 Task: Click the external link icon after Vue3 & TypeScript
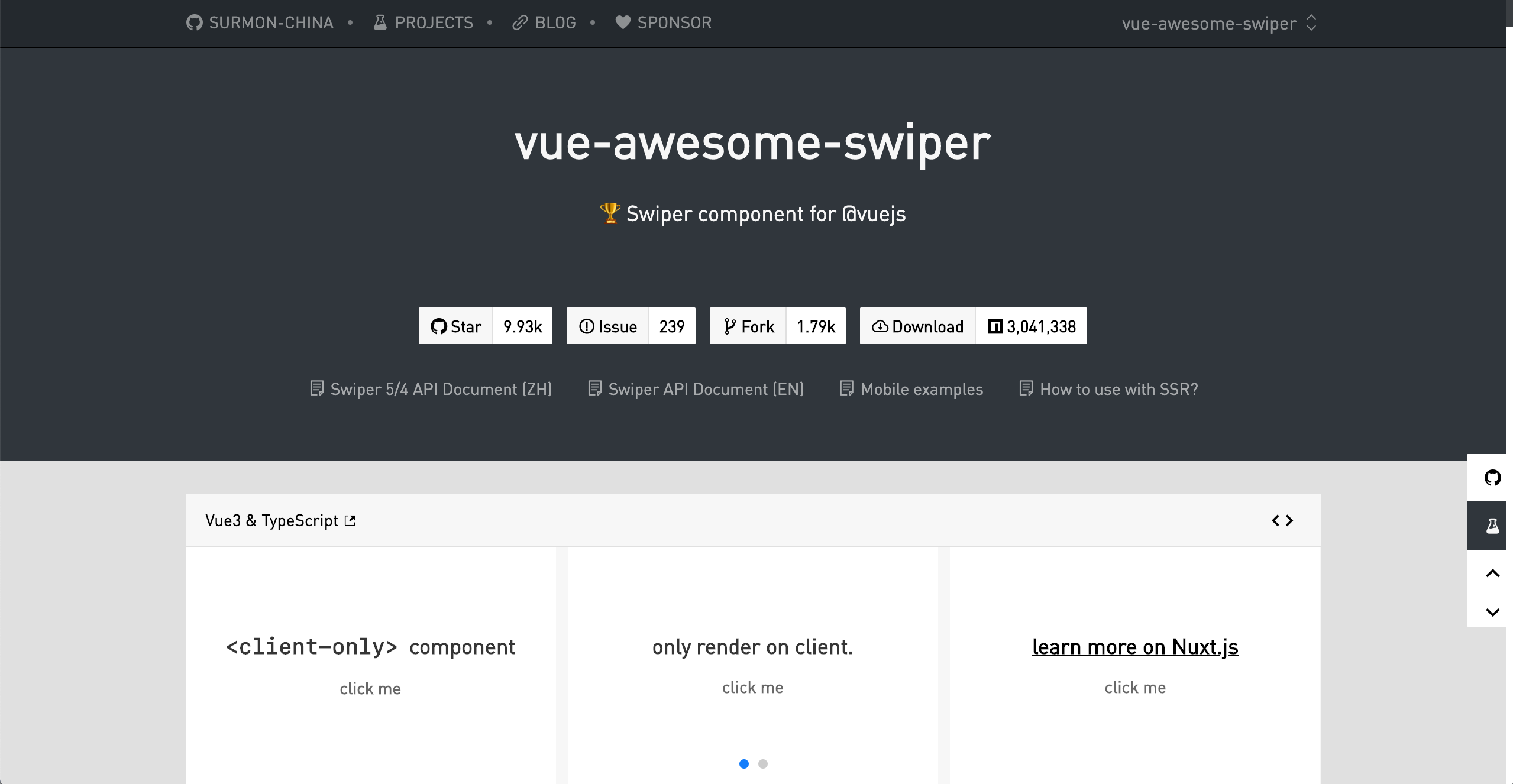[350, 520]
